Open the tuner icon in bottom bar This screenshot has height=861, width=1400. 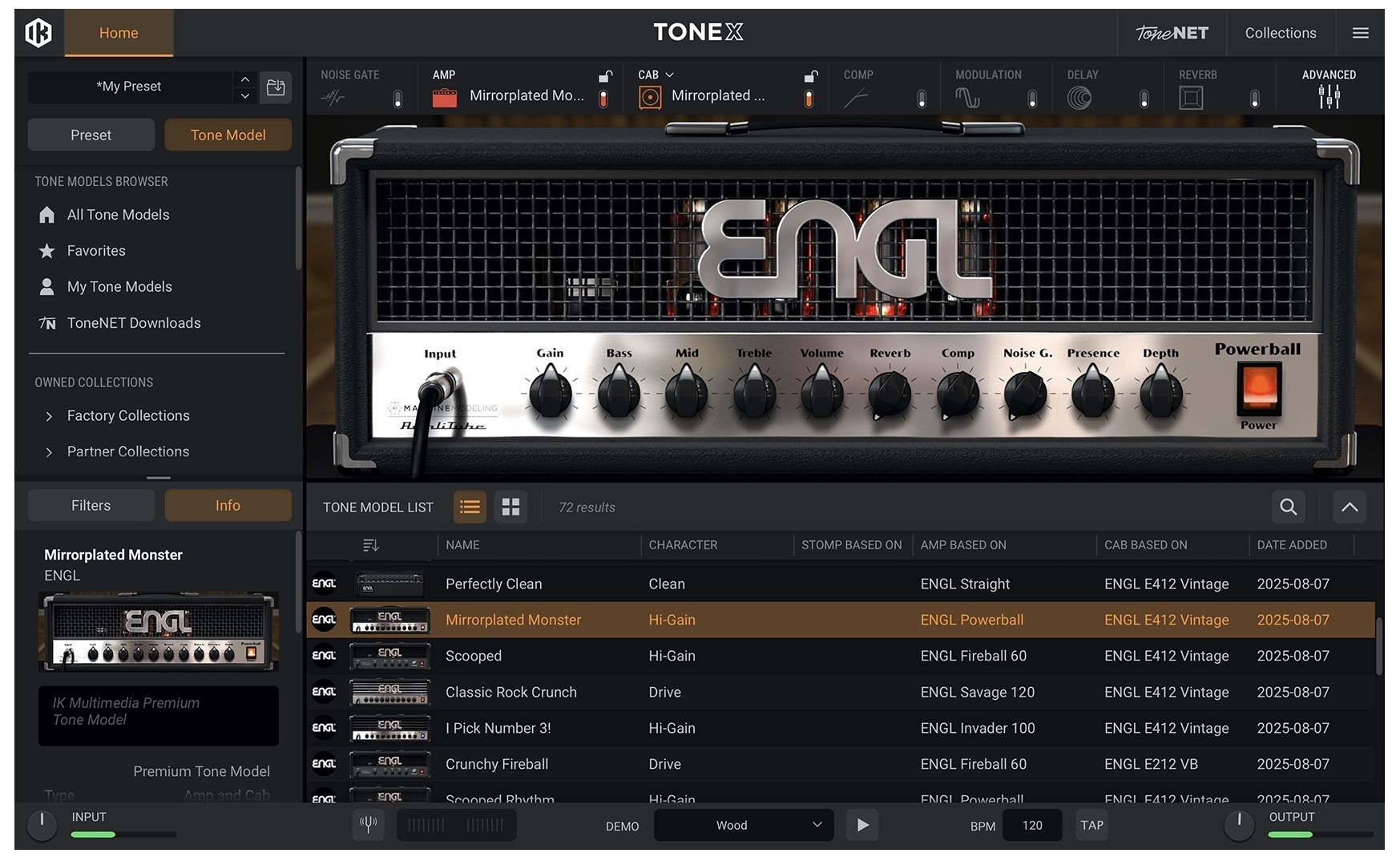point(369,825)
